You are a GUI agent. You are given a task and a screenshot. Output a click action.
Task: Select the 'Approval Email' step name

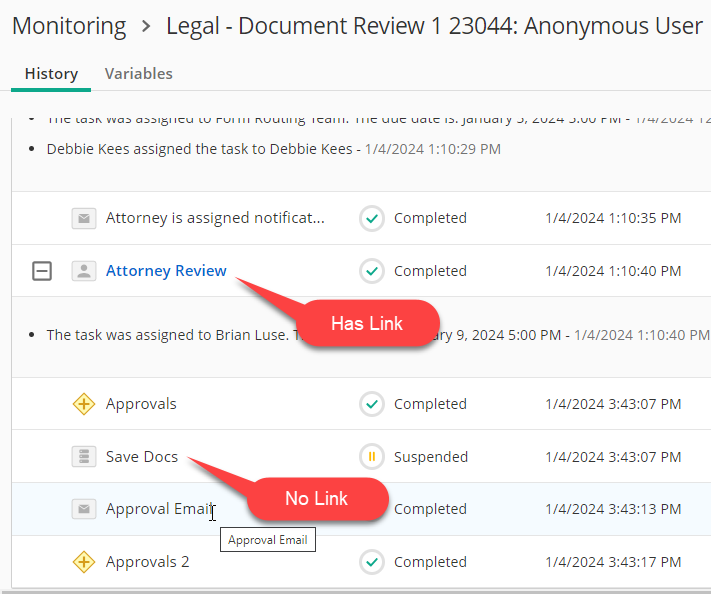(159, 509)
